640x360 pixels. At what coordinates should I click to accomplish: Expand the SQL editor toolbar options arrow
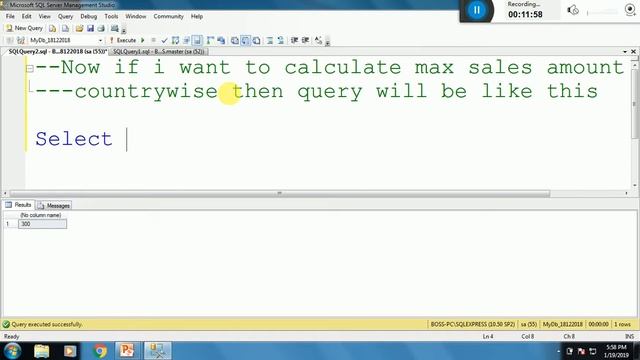point(327,41)
